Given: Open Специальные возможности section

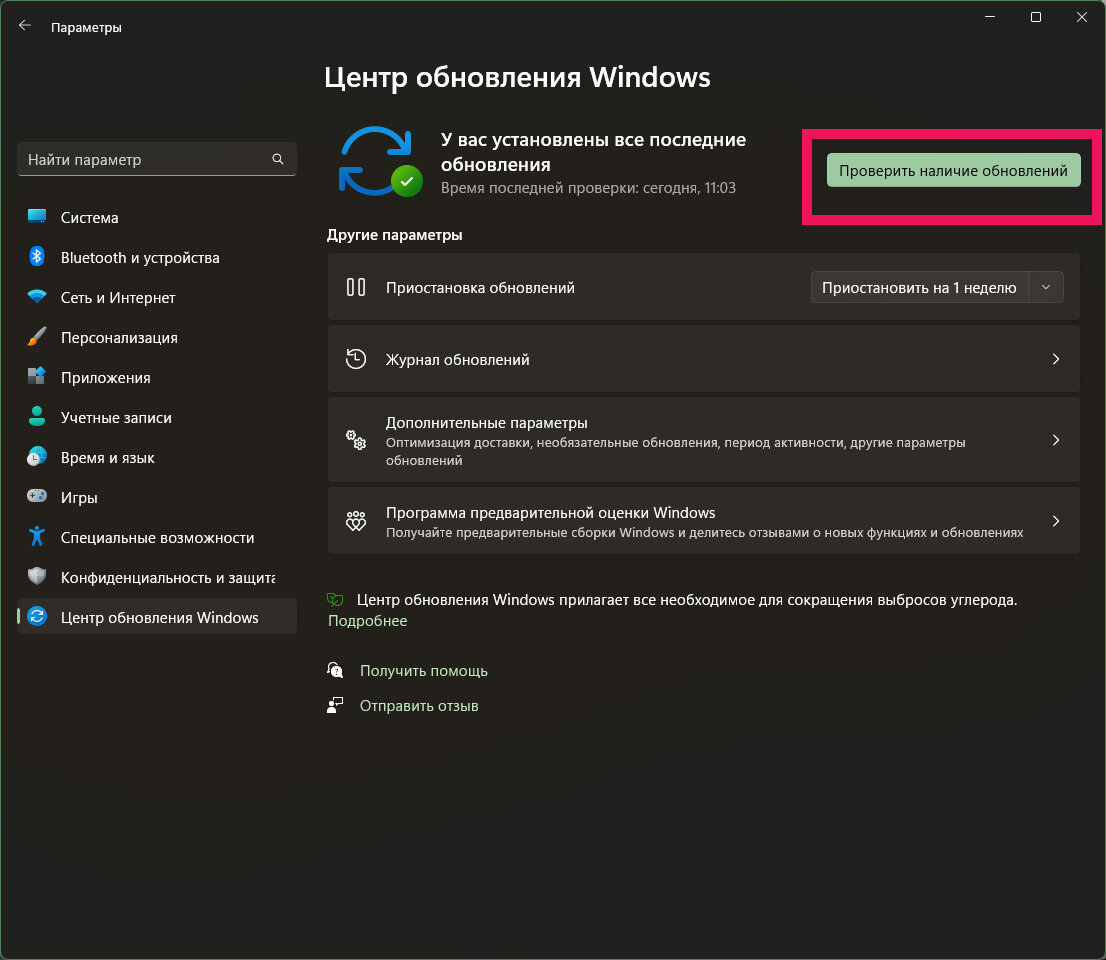Looking at the screenshot, I should 157,537.
